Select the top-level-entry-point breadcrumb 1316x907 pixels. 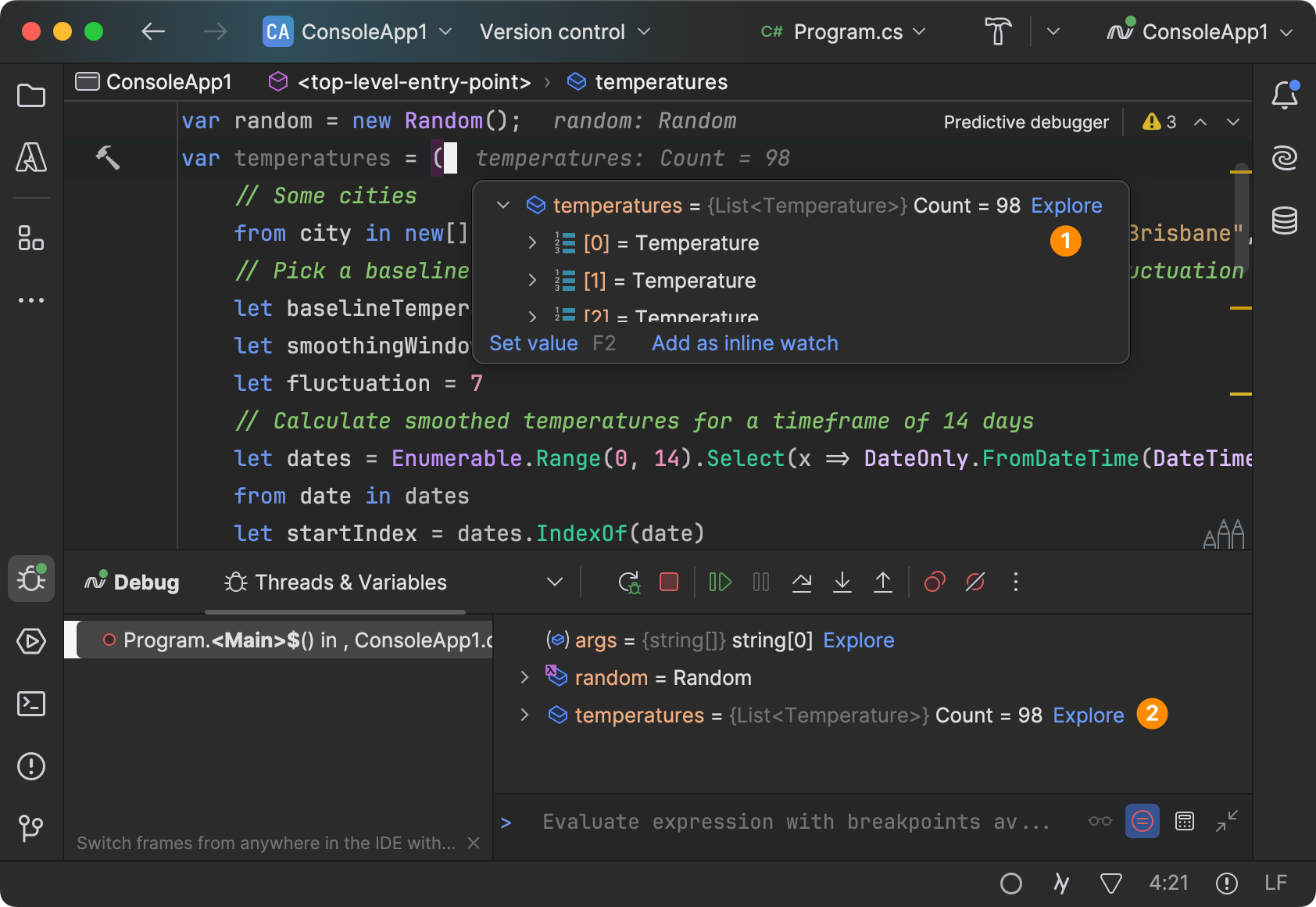pyautogui.click(x=399, y=82)
